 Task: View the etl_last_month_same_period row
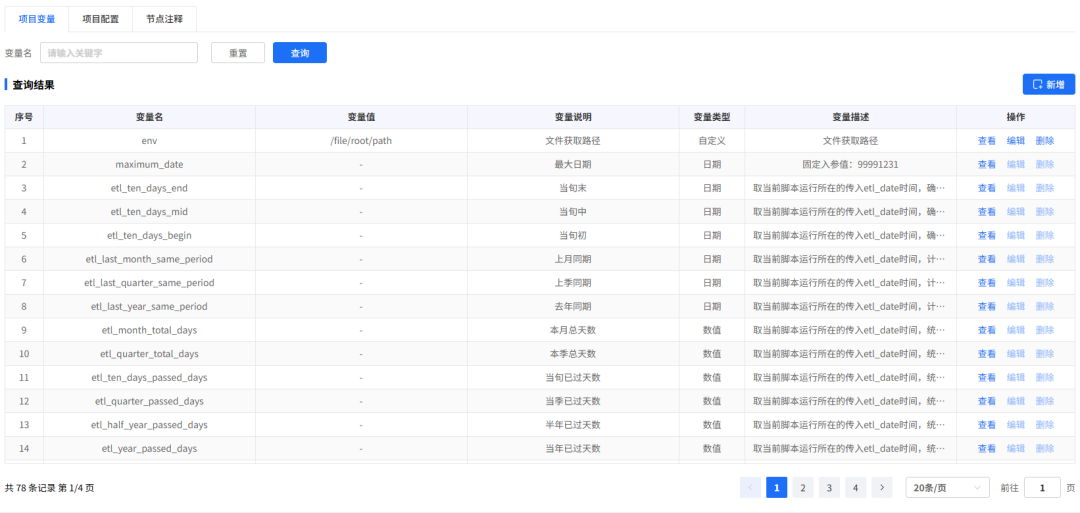click(986, 259)
